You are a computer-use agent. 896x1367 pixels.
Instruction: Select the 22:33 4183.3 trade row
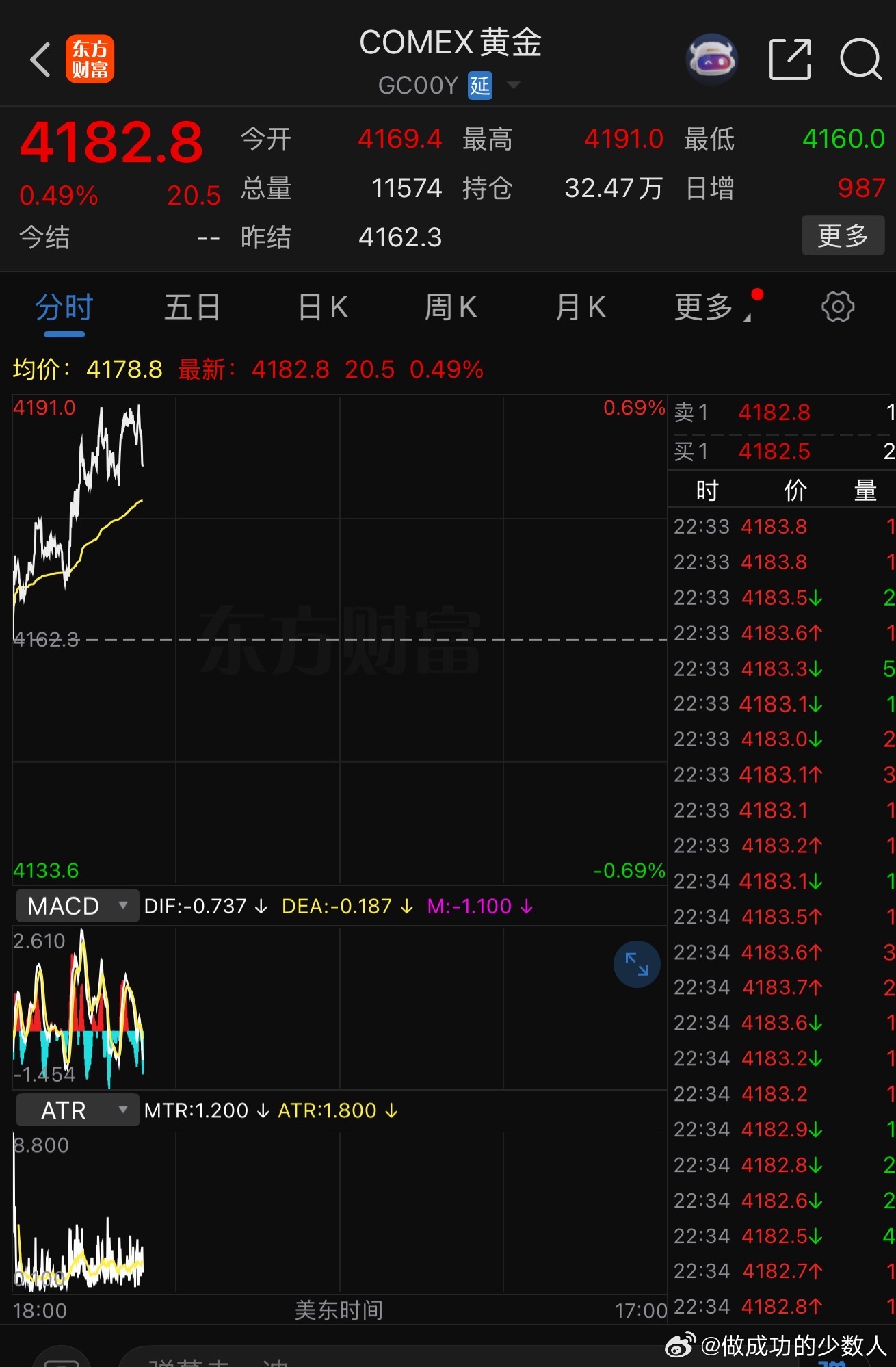pos(781,668)
